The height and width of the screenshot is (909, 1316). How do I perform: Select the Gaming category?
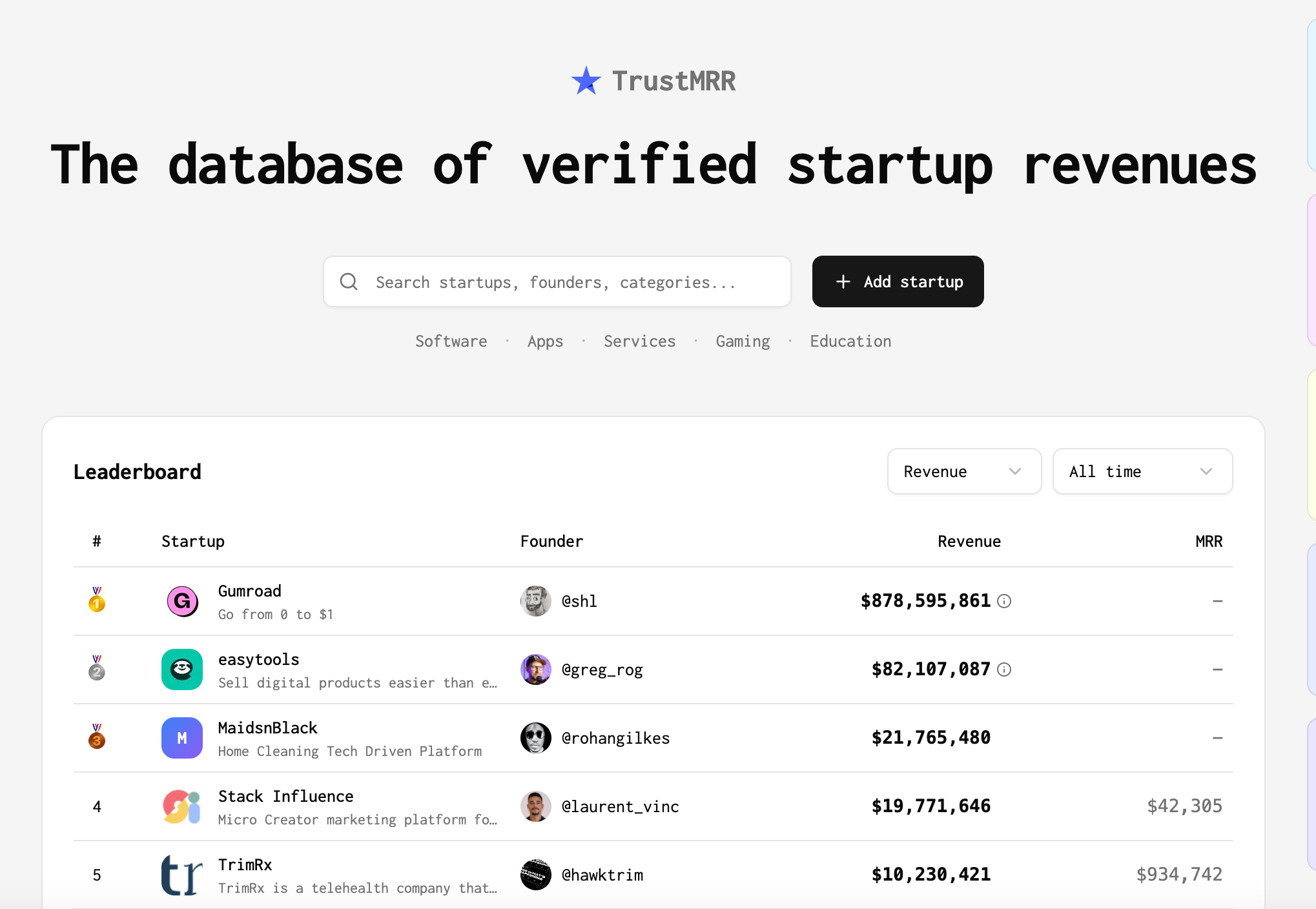[x=743, y=342]
